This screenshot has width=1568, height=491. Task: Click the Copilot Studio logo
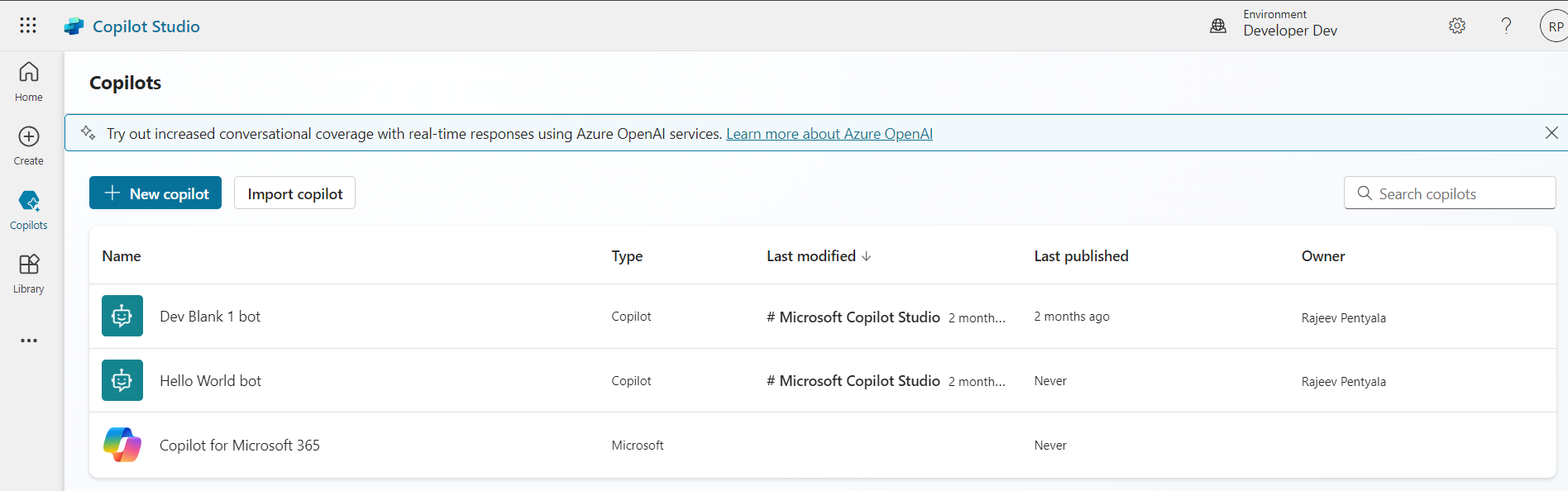click(x=74, y=26)
